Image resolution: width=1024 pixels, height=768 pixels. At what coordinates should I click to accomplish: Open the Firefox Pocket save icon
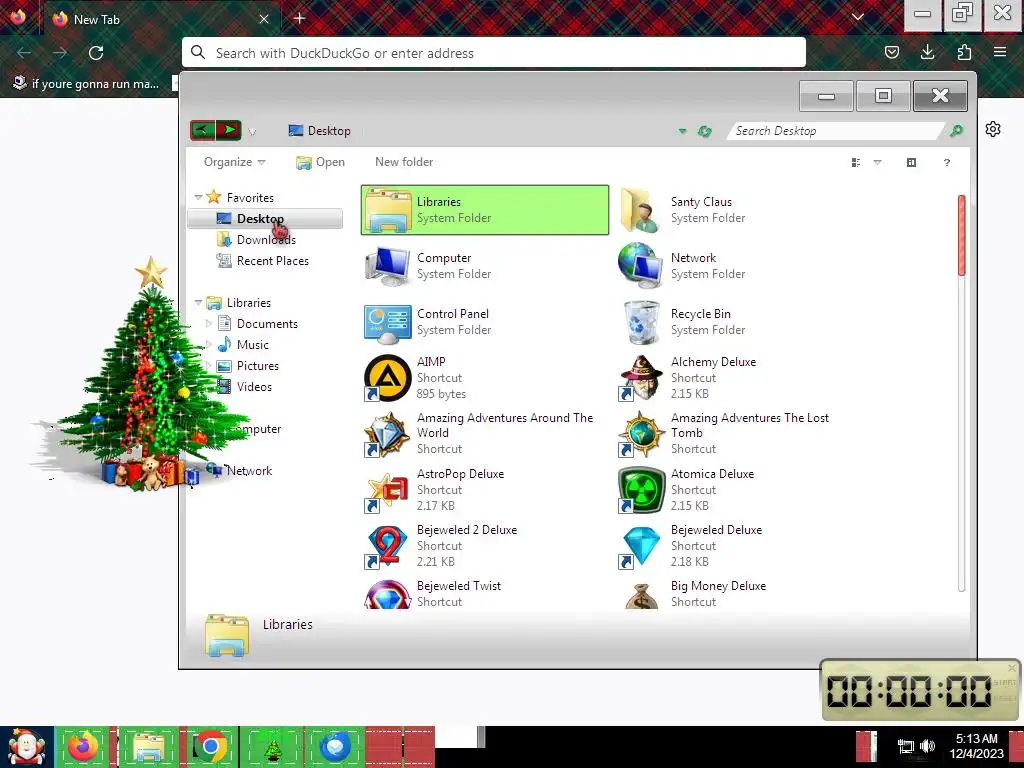point(891,52)
